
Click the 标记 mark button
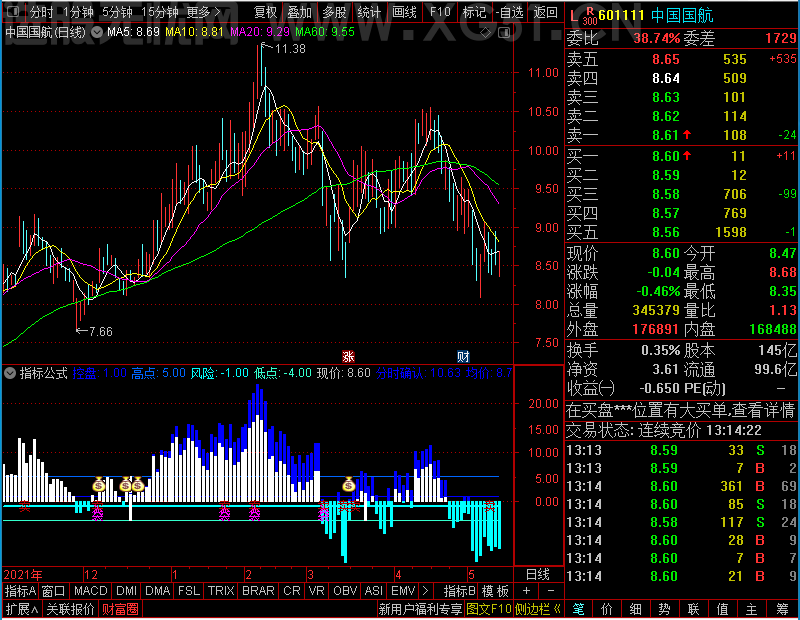tap(474, 12)
